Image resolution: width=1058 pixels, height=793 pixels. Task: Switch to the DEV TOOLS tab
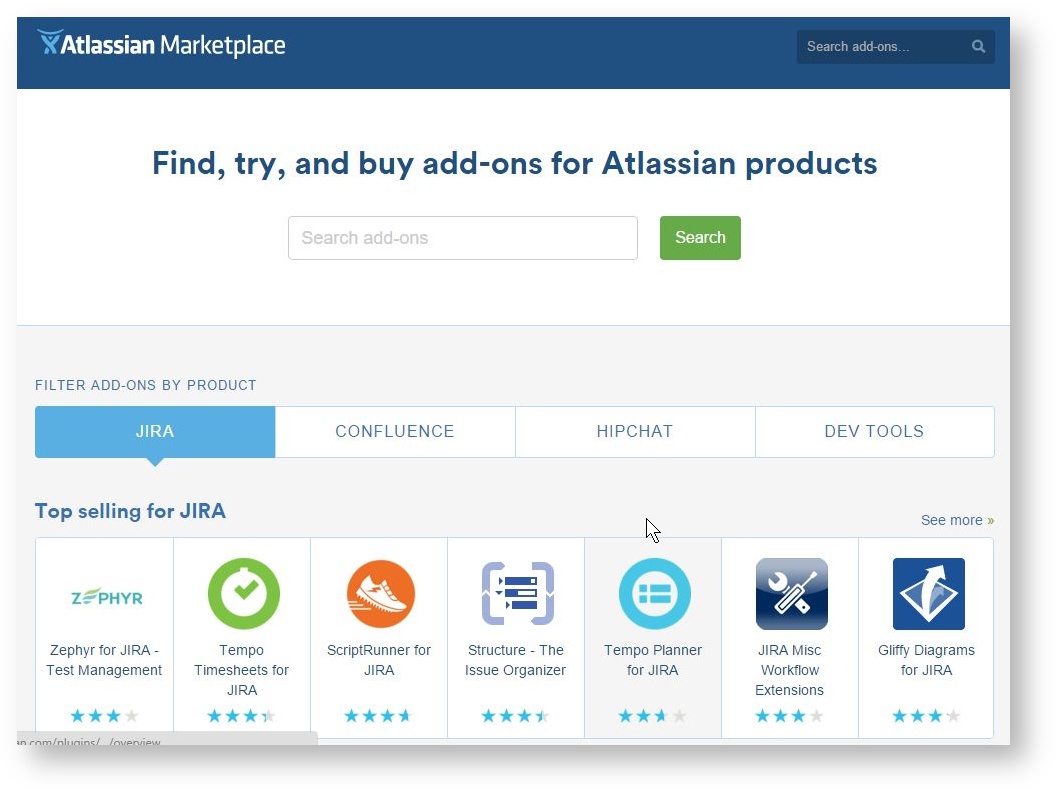coord(874,432)
